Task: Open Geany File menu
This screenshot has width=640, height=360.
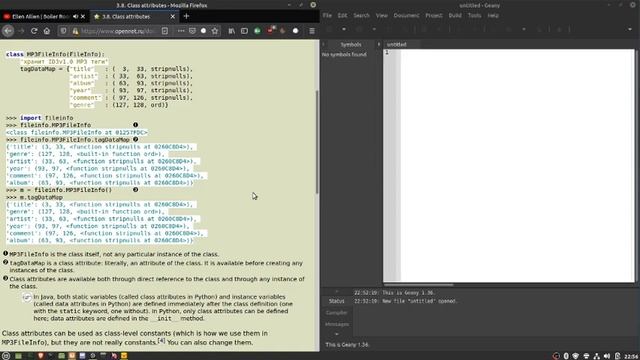Action: [x=327, y=16]
